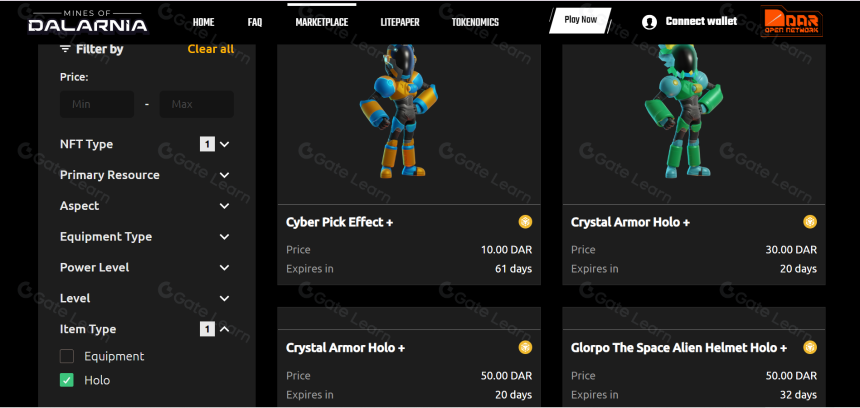Screen dimensions: 860x408
Task: Open the TOKENOMICS page
Action: pos(475,22)
